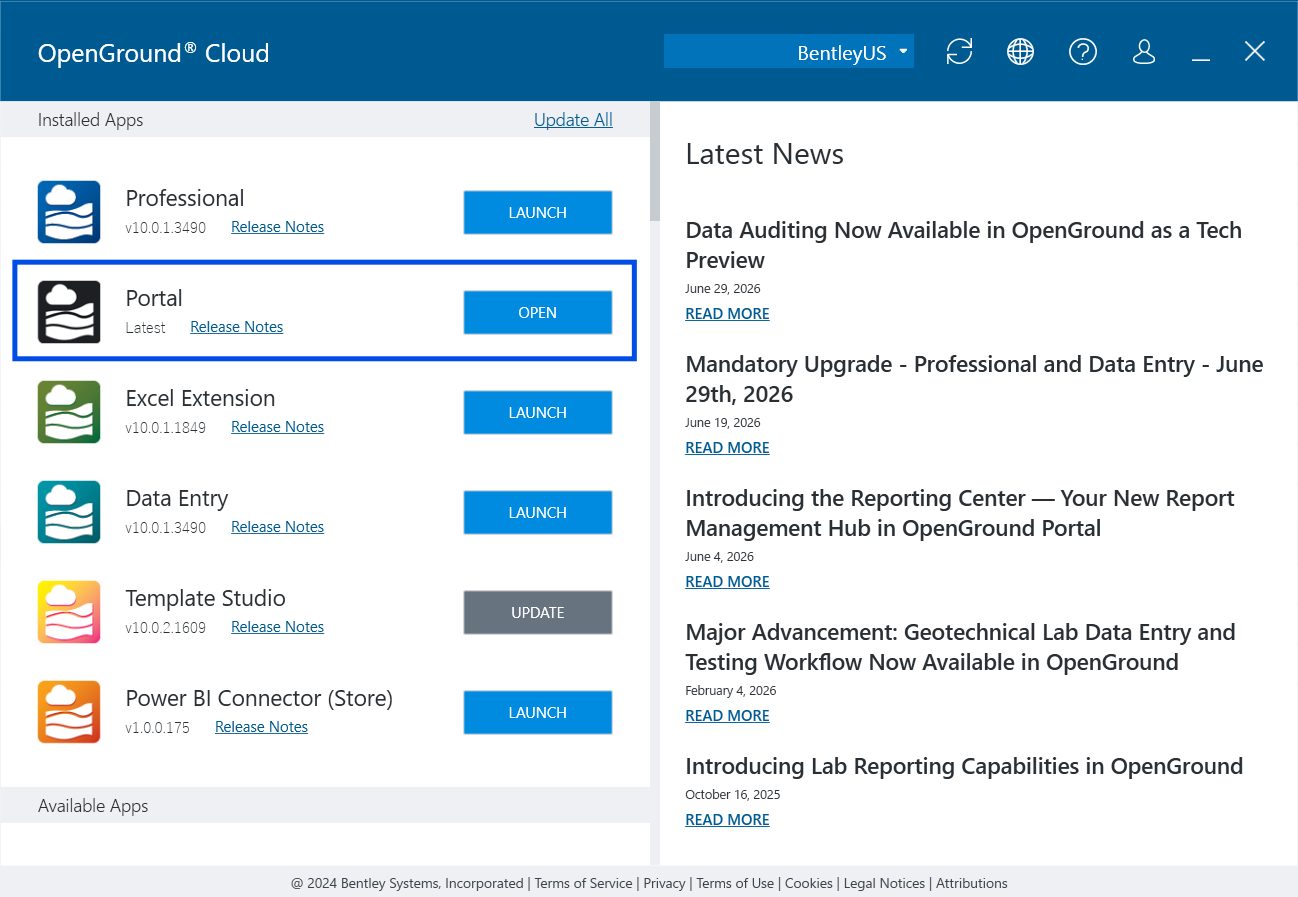Click the Template Studio app name
Viewport: 1298px width, 897px height.
tap(206, 598)
